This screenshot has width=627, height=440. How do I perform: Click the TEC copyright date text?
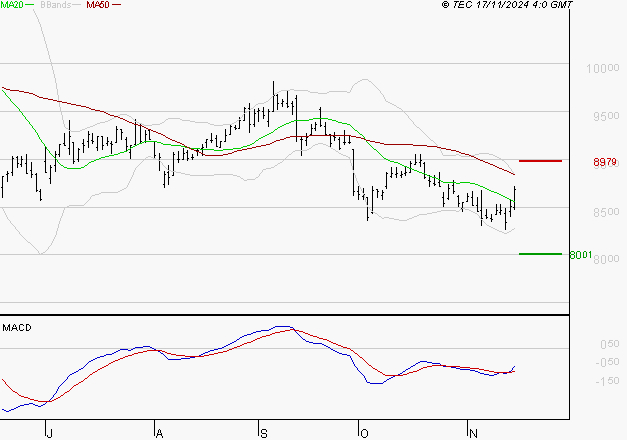point(507,5)
